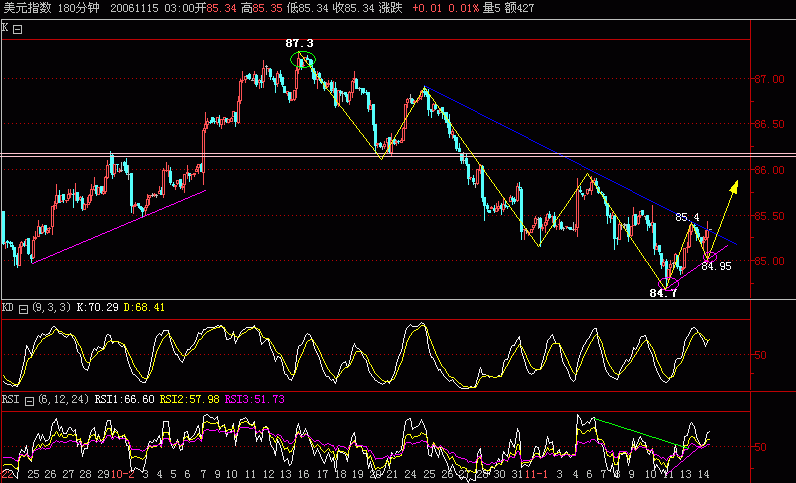Click the 低85.34 low price value
This screenshot has height=483, width=796.
[307, 8]
